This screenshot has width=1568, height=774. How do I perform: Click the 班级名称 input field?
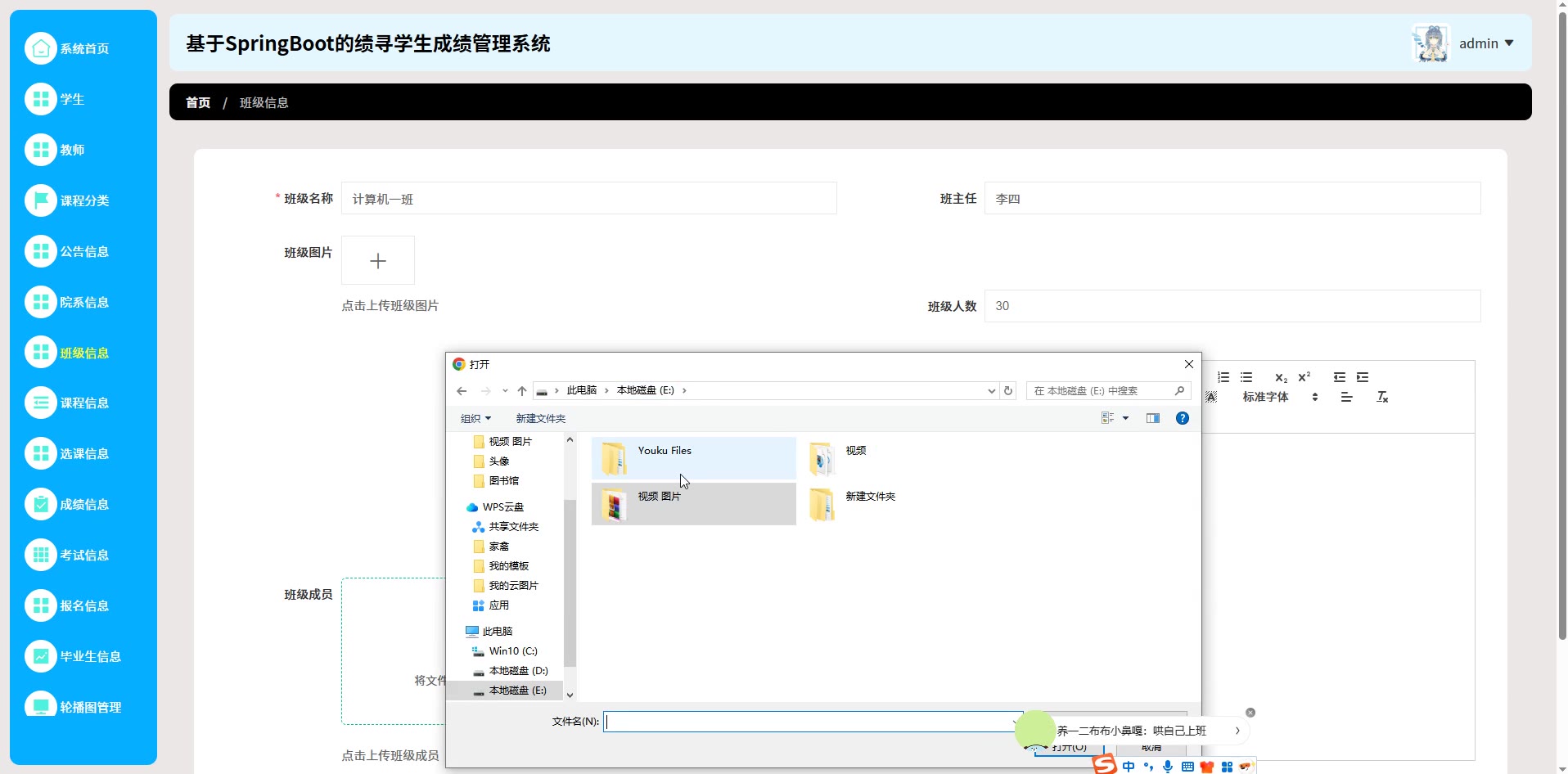coord(589,198)
